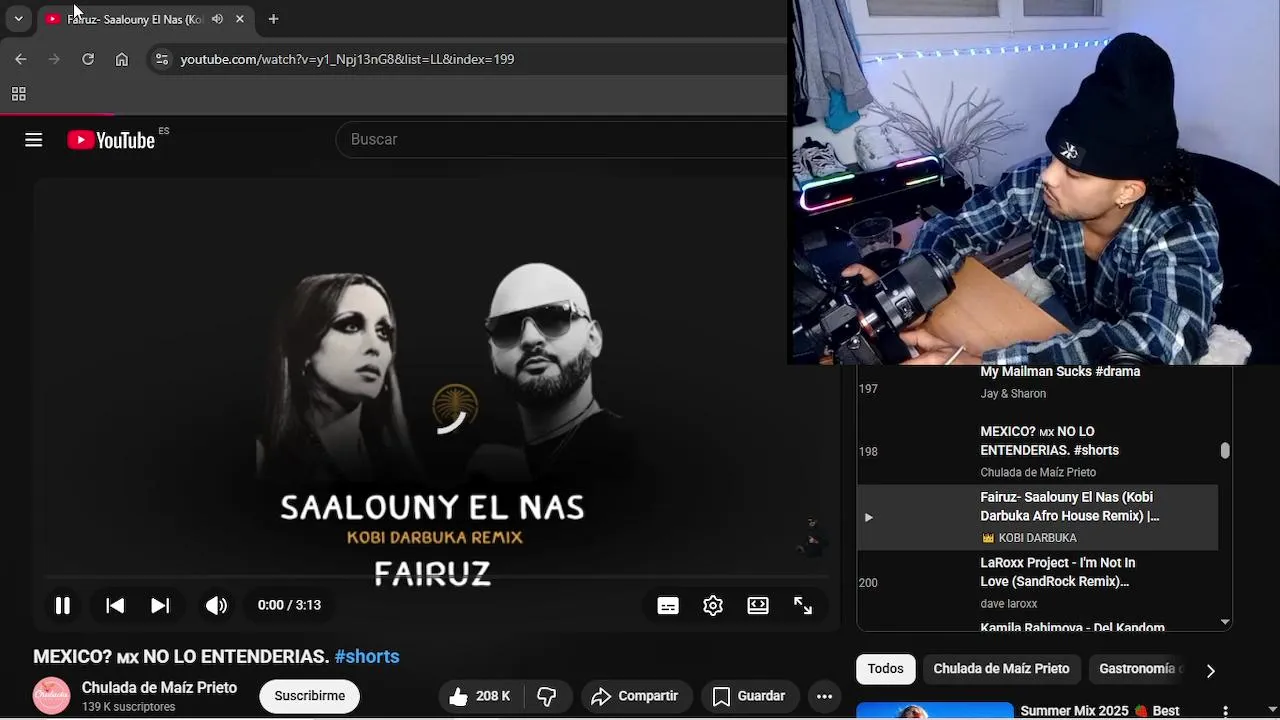This screenshot has width=1280, height=720.
Task: Click the KOBI DARBUKA channel name in playlist
Action: tap(1037, 538)
